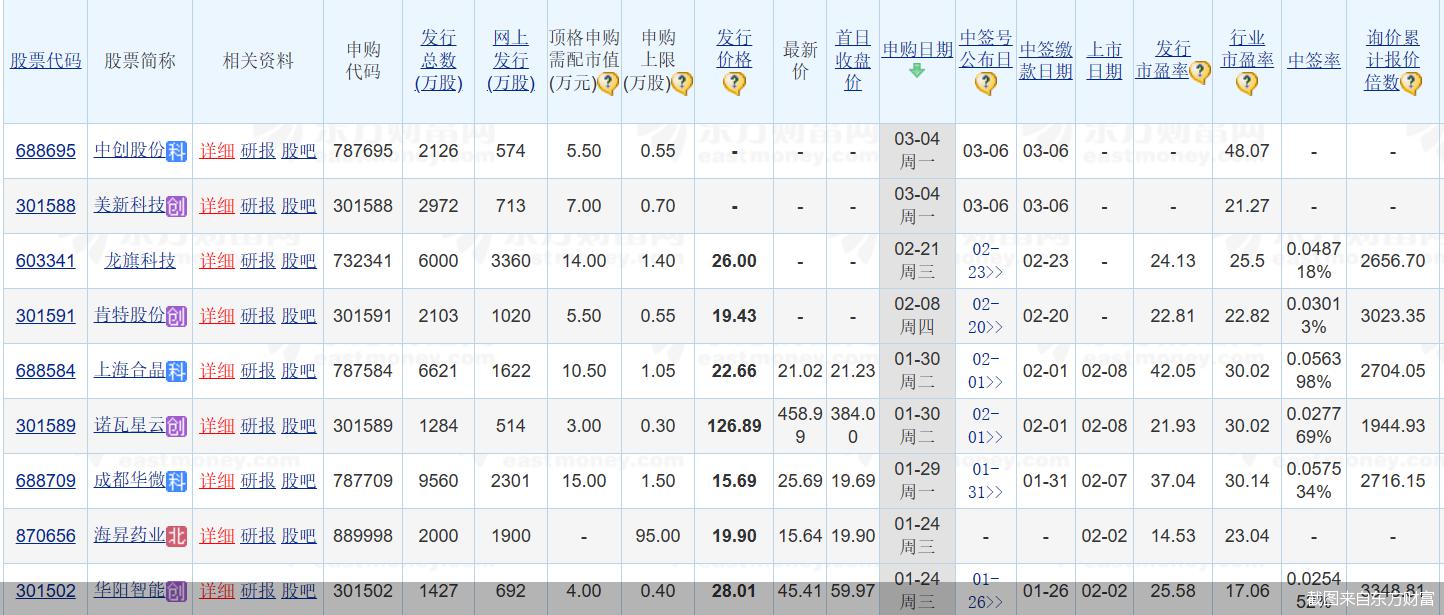The height and width of the screenshot is (615, 1444).
Task: Open stock code 301588 link
Action: coord(46,206)
